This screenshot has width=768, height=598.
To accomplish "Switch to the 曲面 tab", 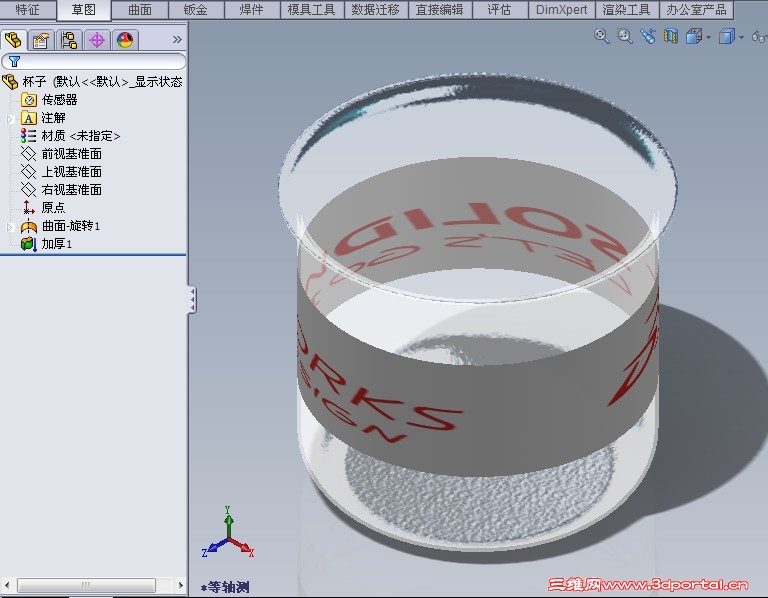I will point(140,10).
